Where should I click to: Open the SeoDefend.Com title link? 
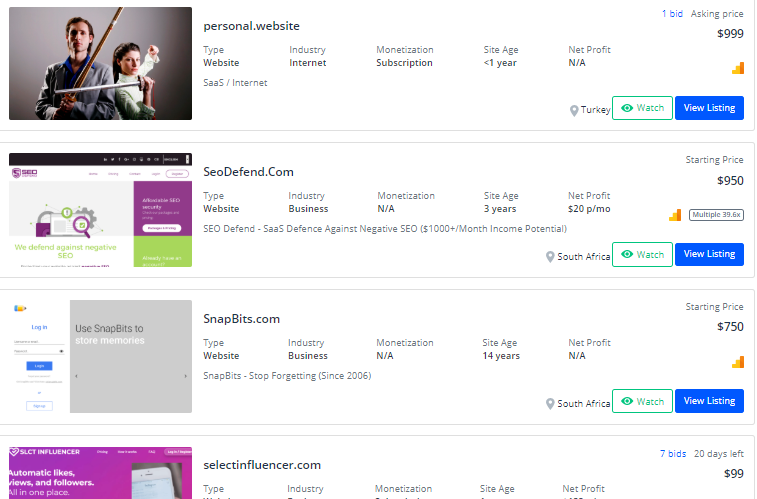[248, 172]
